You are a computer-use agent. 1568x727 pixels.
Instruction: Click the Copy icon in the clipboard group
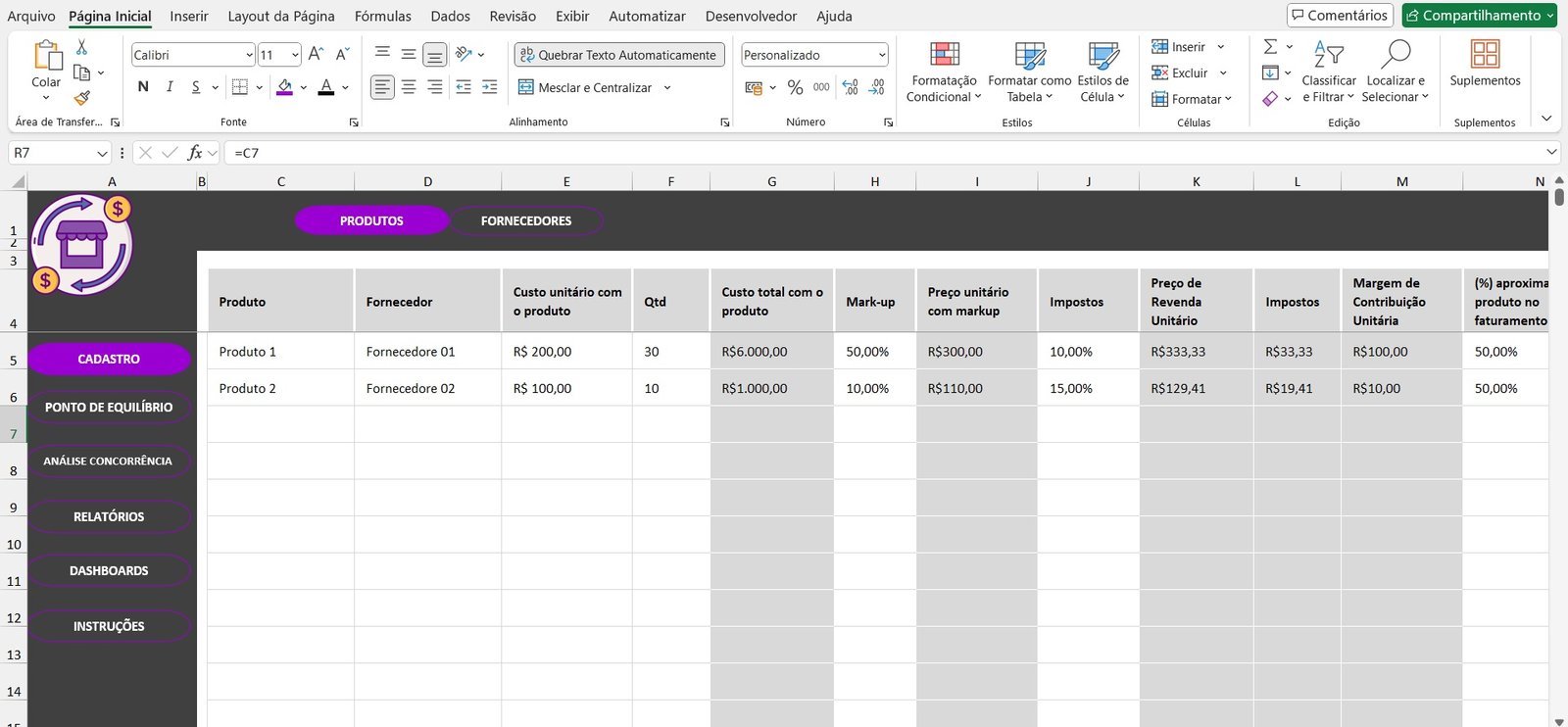point(81,73)
